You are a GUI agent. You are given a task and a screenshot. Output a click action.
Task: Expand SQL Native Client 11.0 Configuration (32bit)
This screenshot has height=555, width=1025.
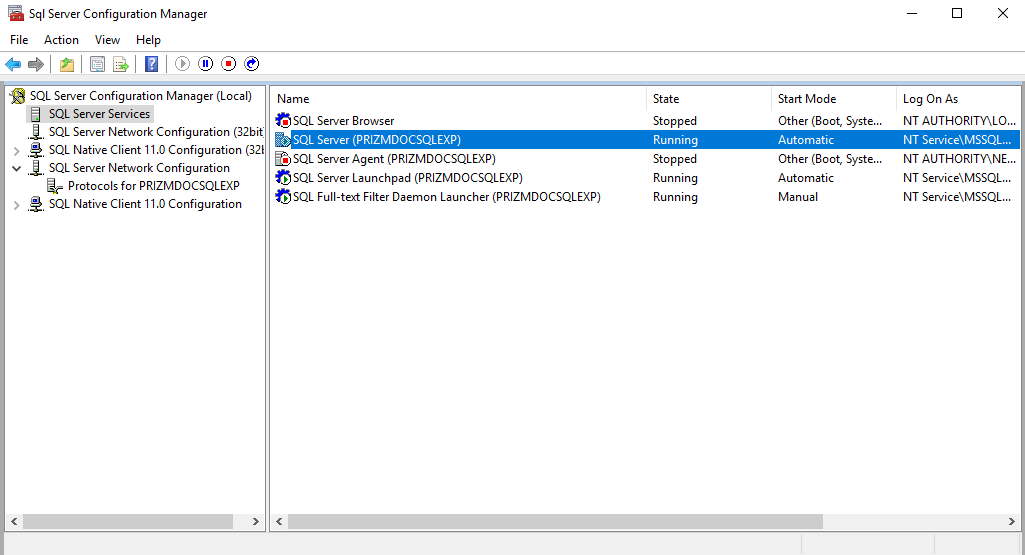click(x=16, y=150)
